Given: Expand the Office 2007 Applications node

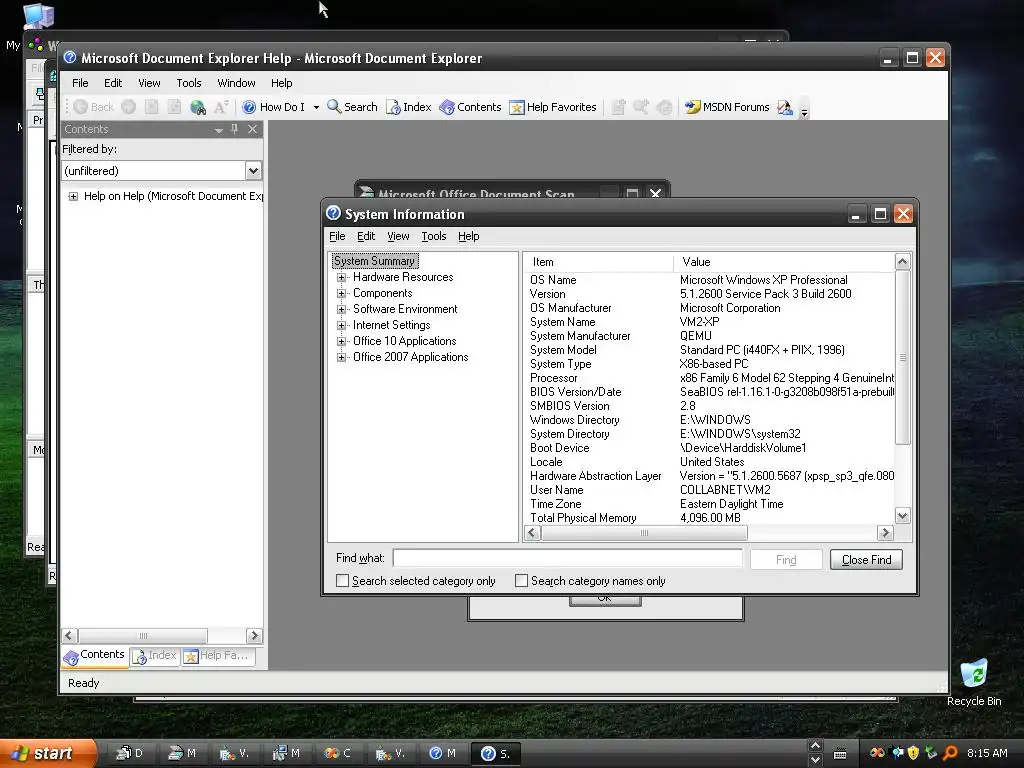Looking at the screenshot, I should (x=342, y=357).
